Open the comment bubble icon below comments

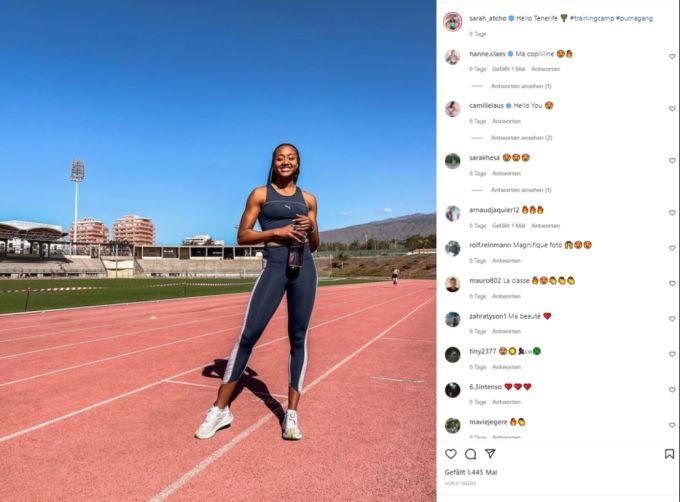[471, 454]
